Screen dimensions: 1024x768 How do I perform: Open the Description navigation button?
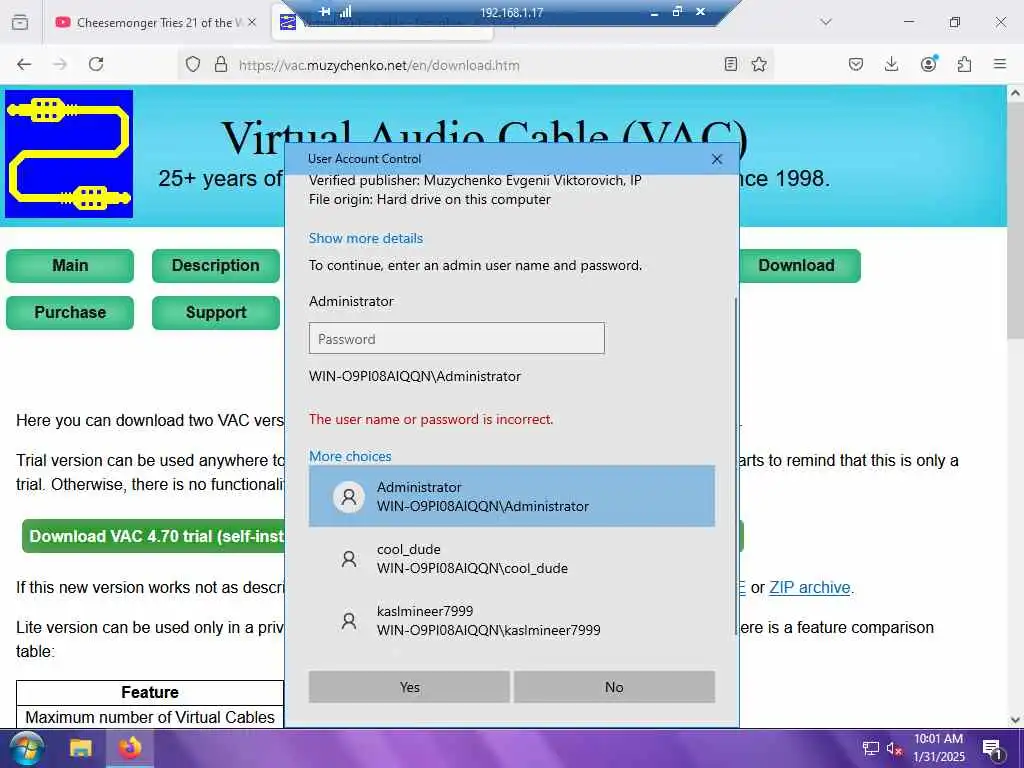tap(216, 266)
